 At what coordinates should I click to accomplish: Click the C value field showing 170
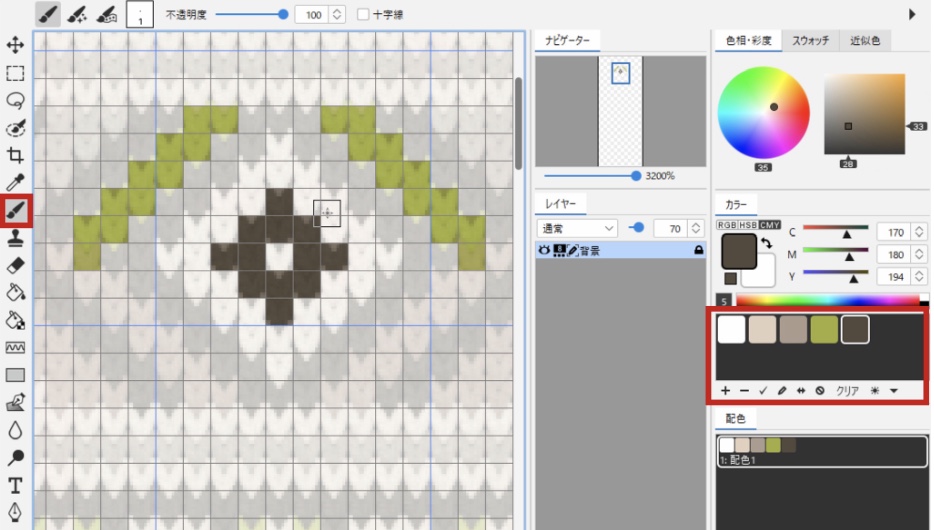pyautogui.click(x=894, y=232)
